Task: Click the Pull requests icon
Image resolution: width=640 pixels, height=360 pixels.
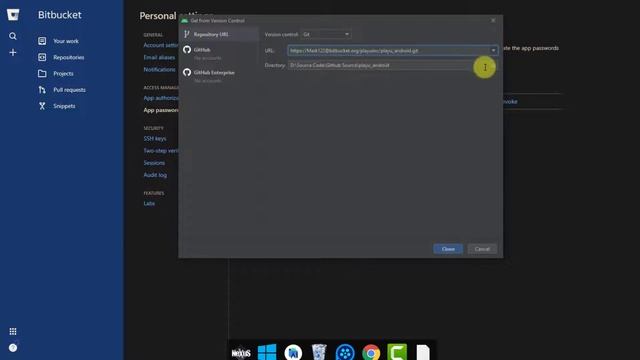Action: coord(42,90)
